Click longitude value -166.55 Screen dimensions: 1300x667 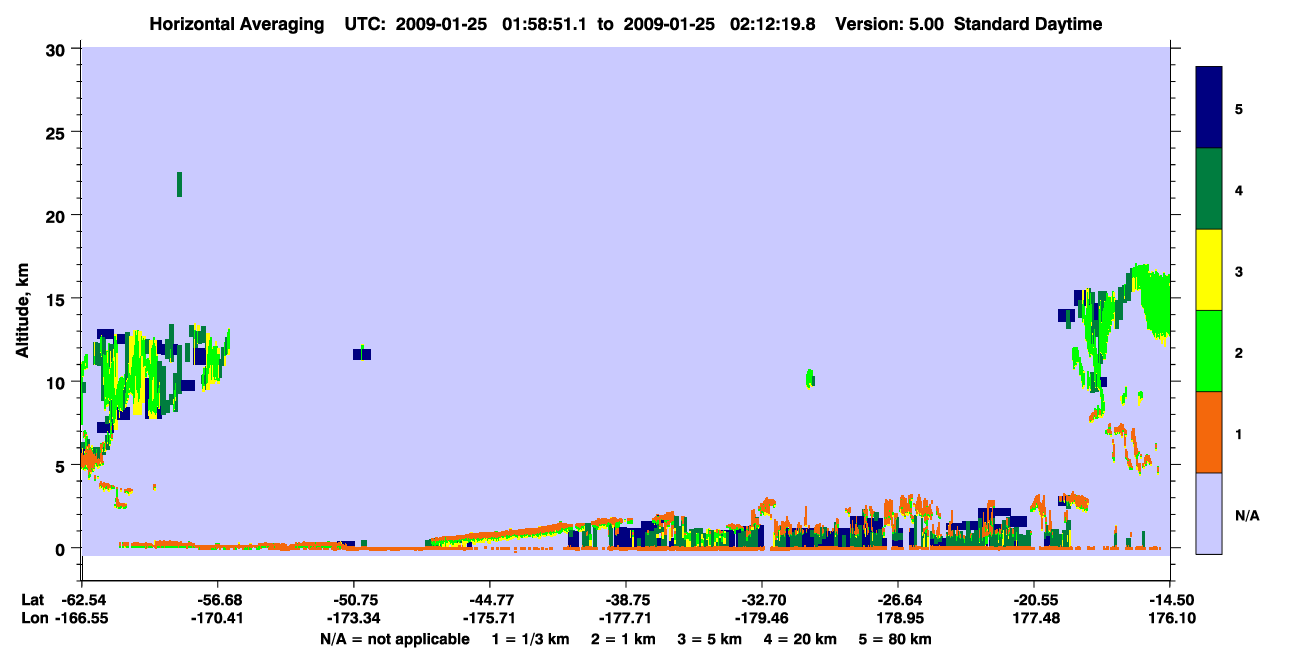tap(82, 618)
